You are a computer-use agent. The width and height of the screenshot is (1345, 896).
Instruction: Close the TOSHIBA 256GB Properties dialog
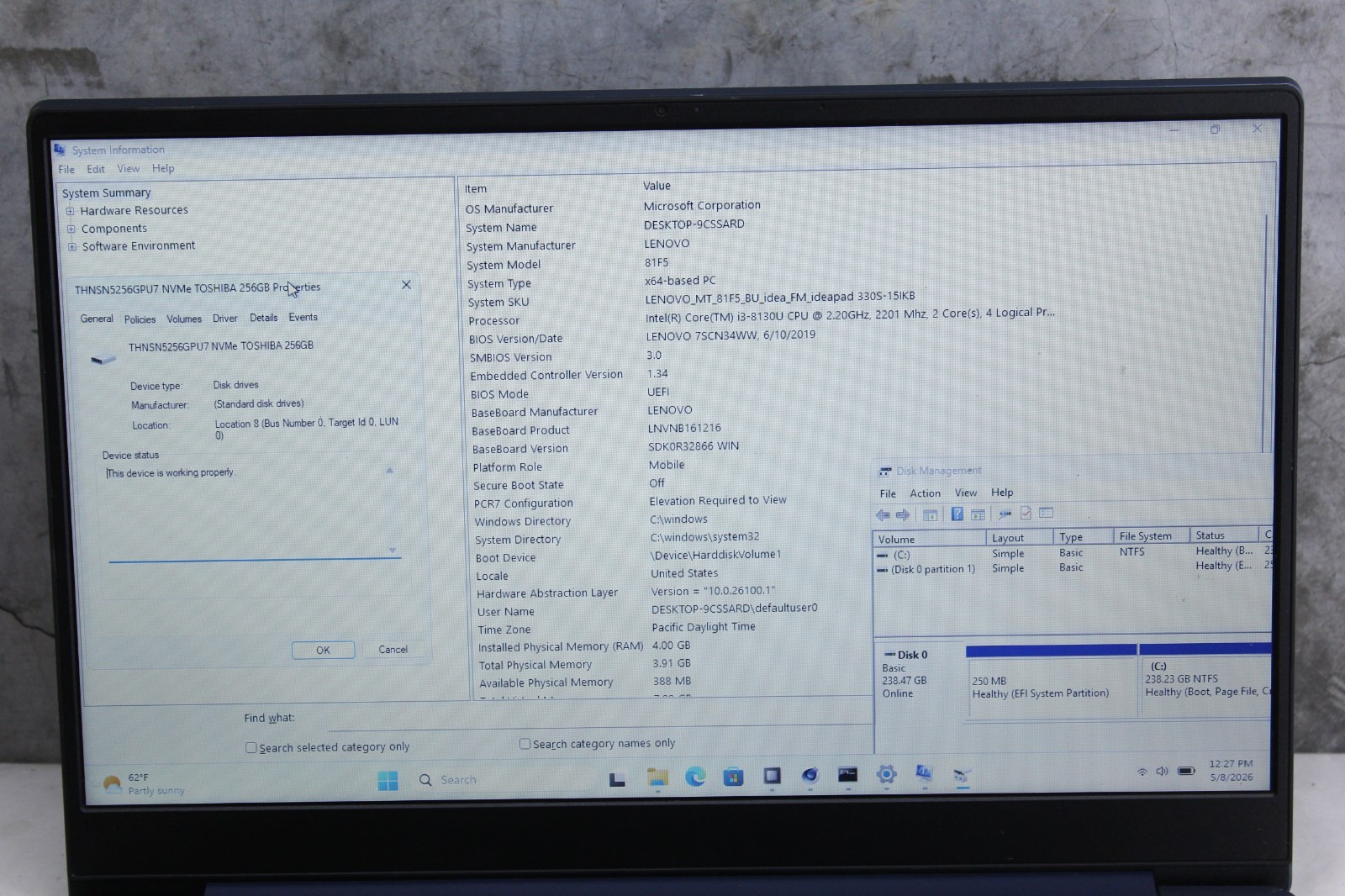coord(406,285)
